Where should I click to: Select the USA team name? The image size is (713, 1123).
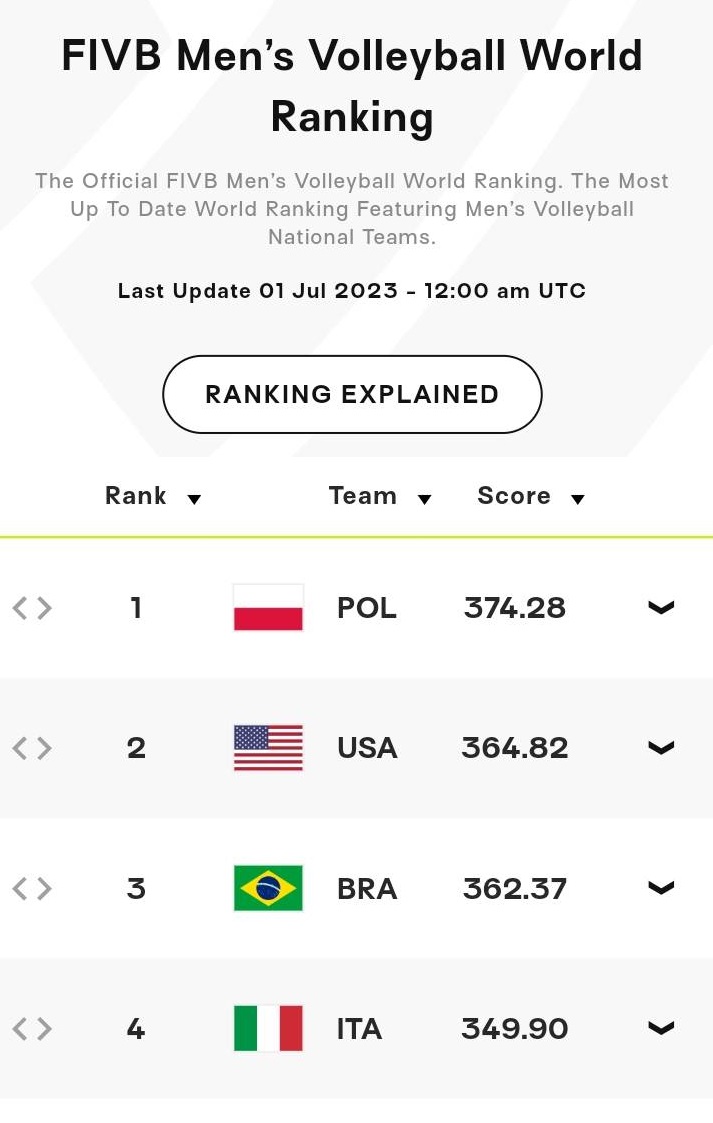click(367, 748)
